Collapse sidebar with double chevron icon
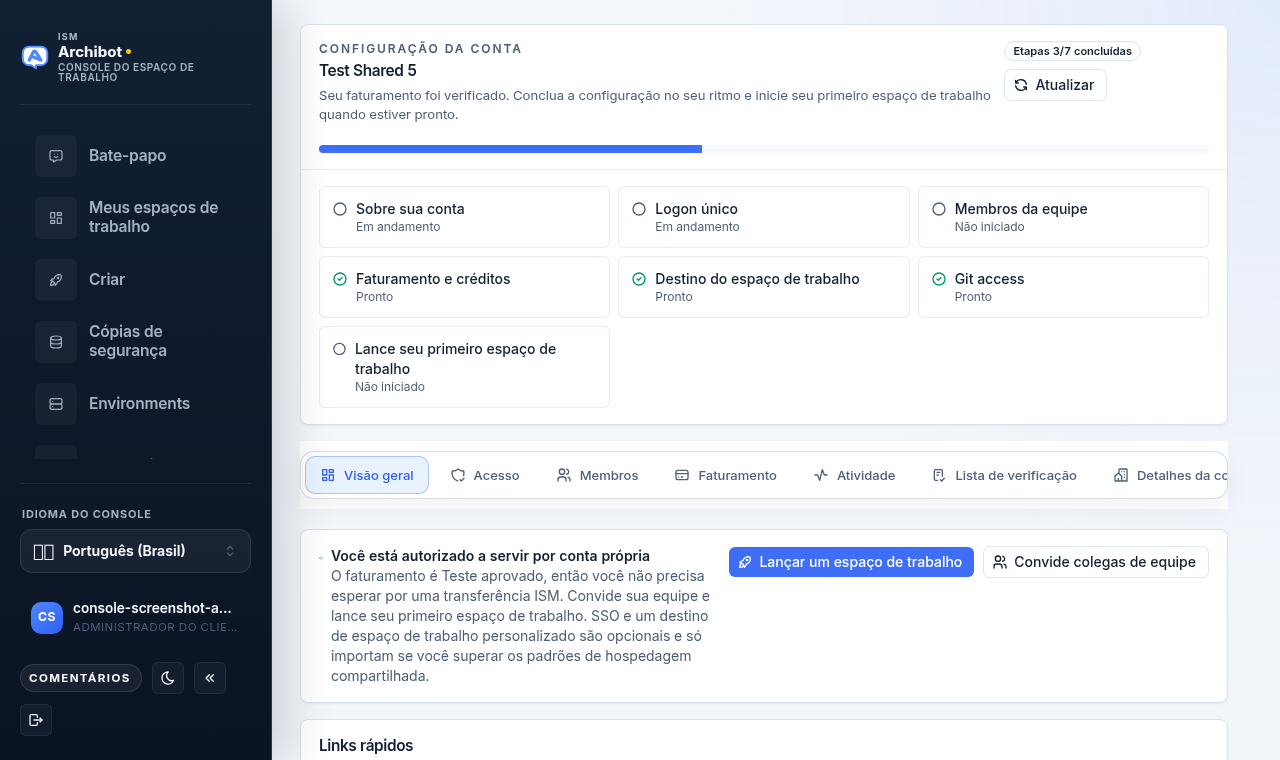The width and height of the screenshot is (1280, 760). pyautogui.click(x=210, y=678)
